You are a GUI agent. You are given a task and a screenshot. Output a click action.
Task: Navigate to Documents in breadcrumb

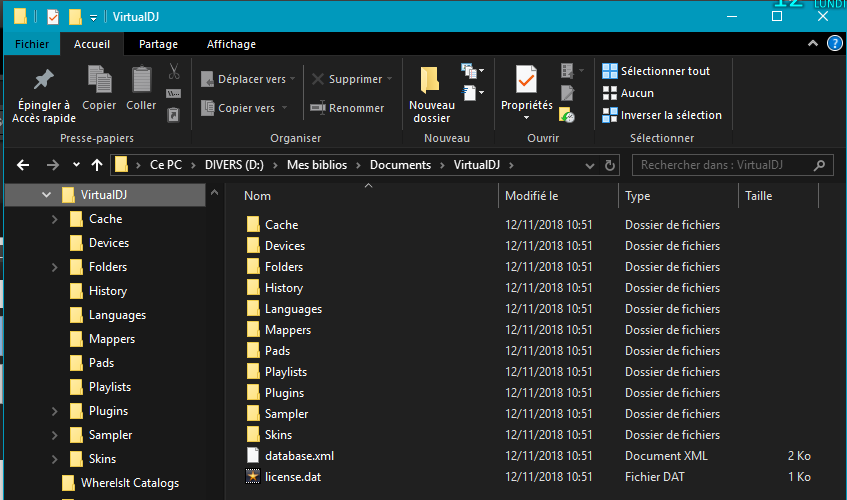coord(400,165)
